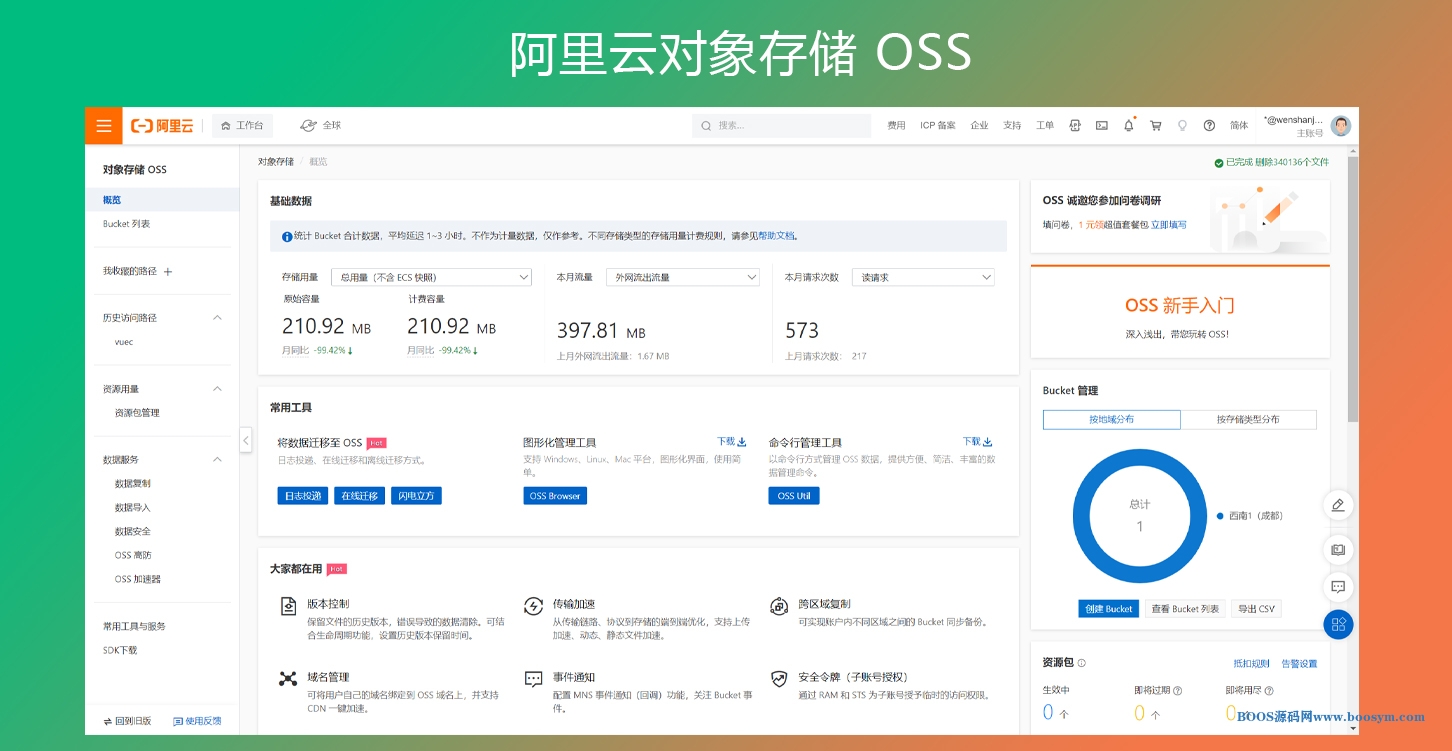Click the 创建 Bucket button

[1109, 609]
